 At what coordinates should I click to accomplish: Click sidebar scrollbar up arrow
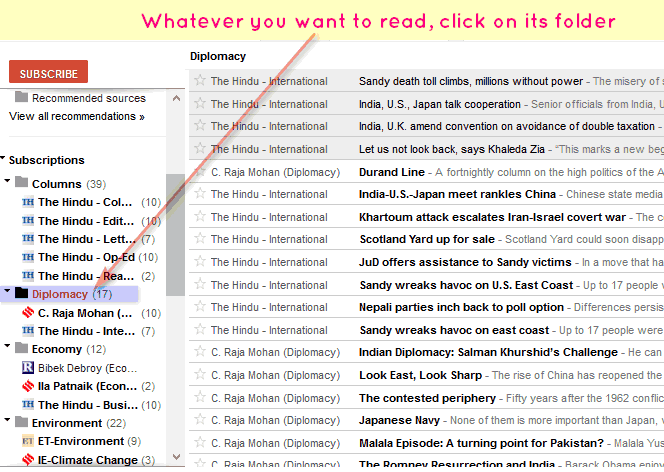pos(176,98)
